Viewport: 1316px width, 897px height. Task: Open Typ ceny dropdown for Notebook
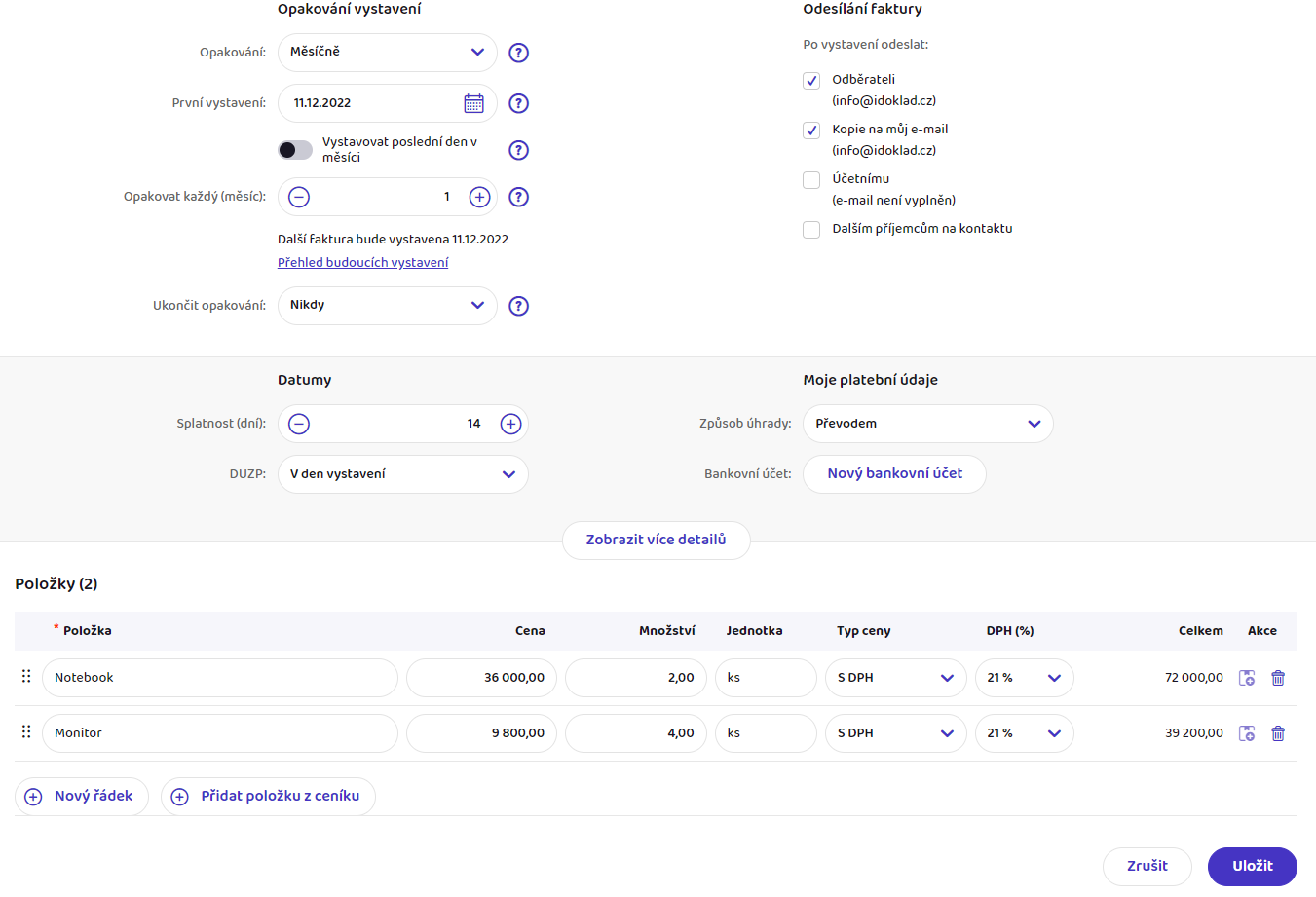[896, 678]
